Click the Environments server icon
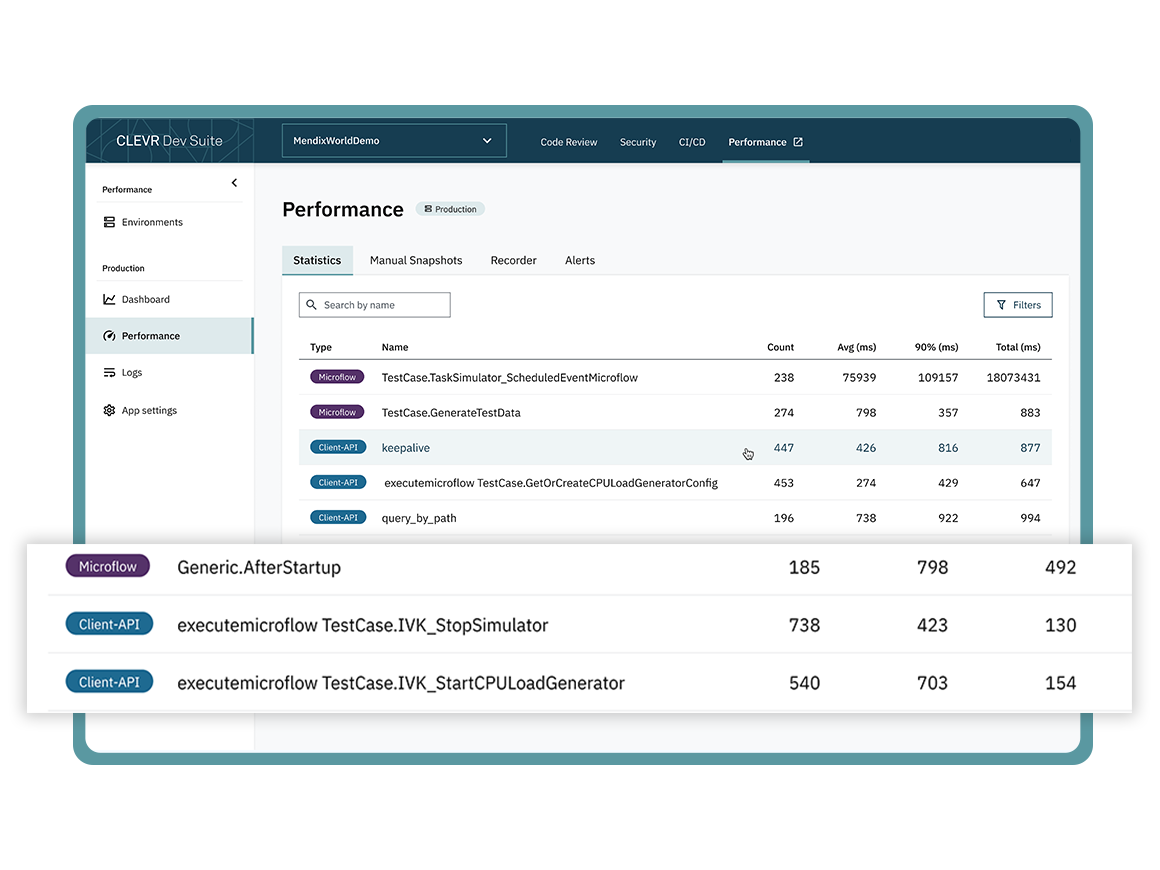This screenshot has width=1160, height=870. pyautogui.click(x=109, y=222)
